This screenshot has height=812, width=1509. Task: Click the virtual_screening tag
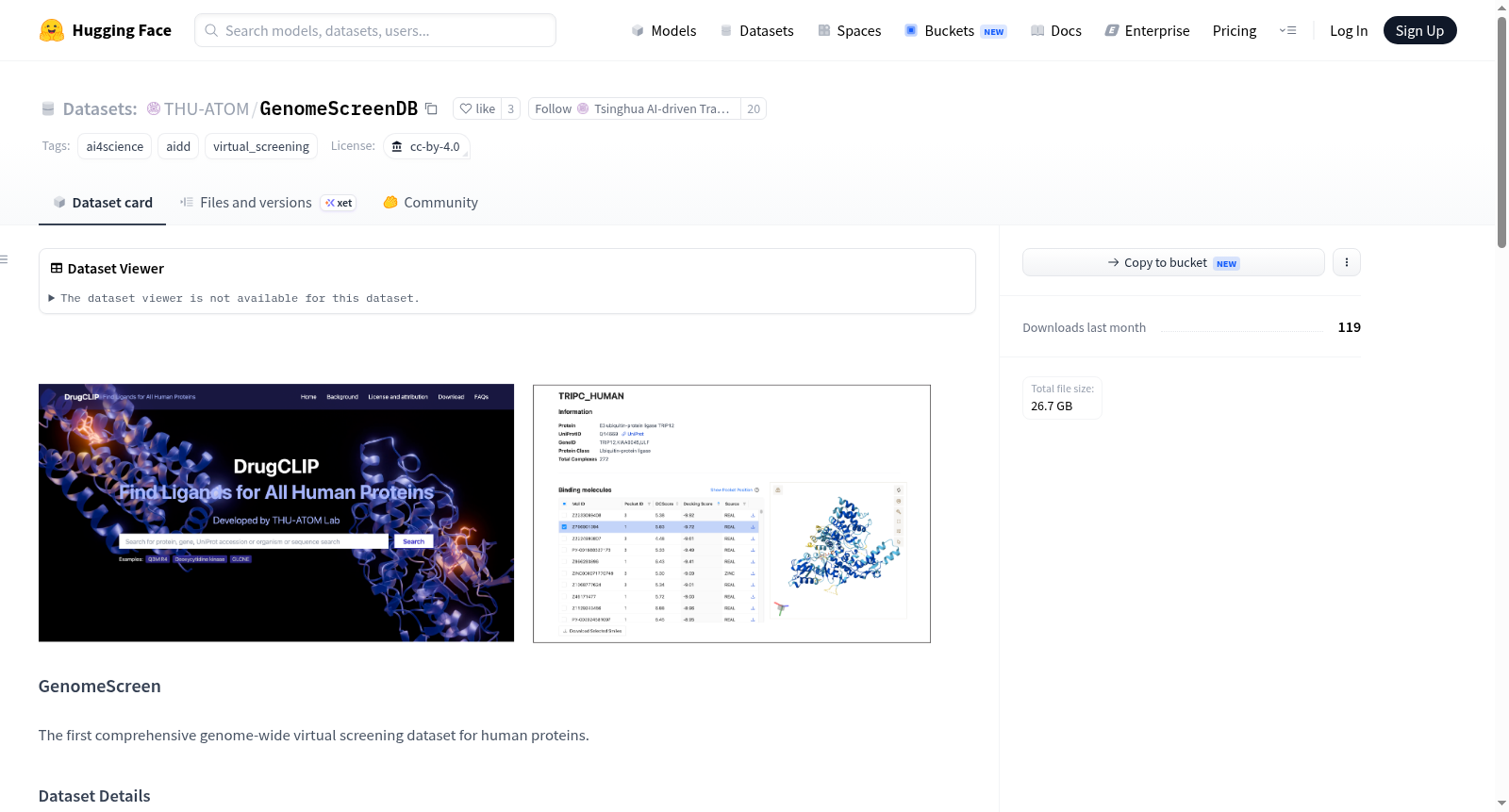(261, 146)
